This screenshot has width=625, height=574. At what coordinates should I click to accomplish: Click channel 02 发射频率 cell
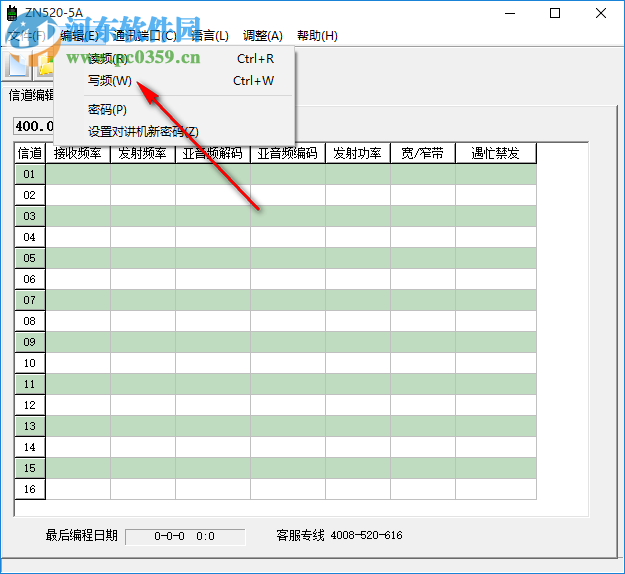point(143,195)
